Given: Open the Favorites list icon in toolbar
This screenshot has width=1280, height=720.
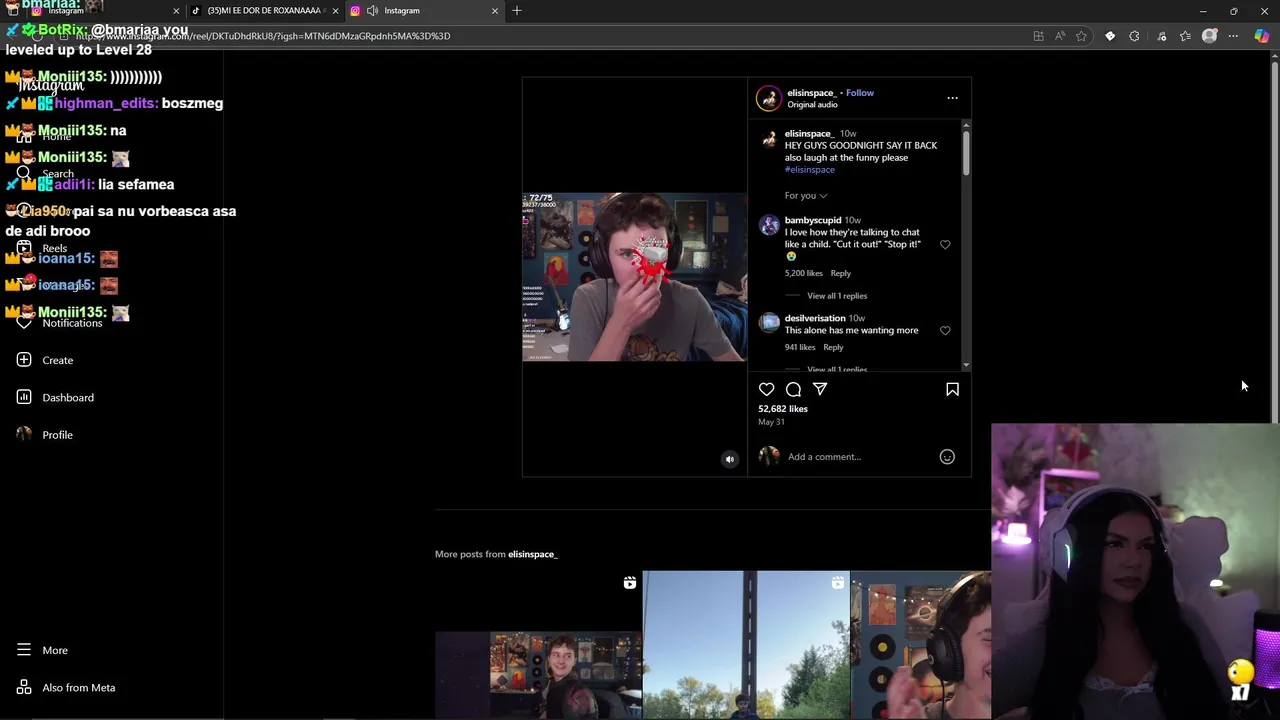Looking at the screenshot, I should pyautogui.click(x=1185, y=36).
